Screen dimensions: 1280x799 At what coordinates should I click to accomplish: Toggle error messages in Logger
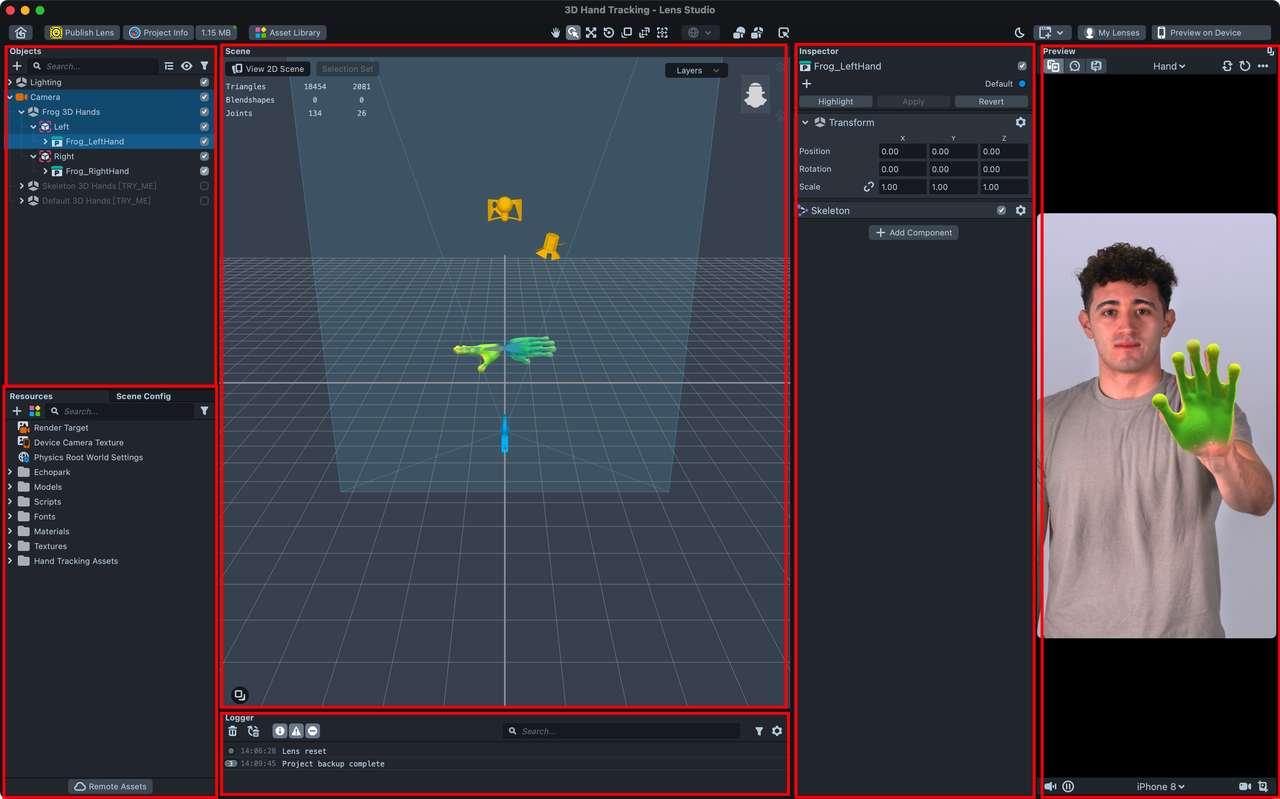click(x=313, y=731)
